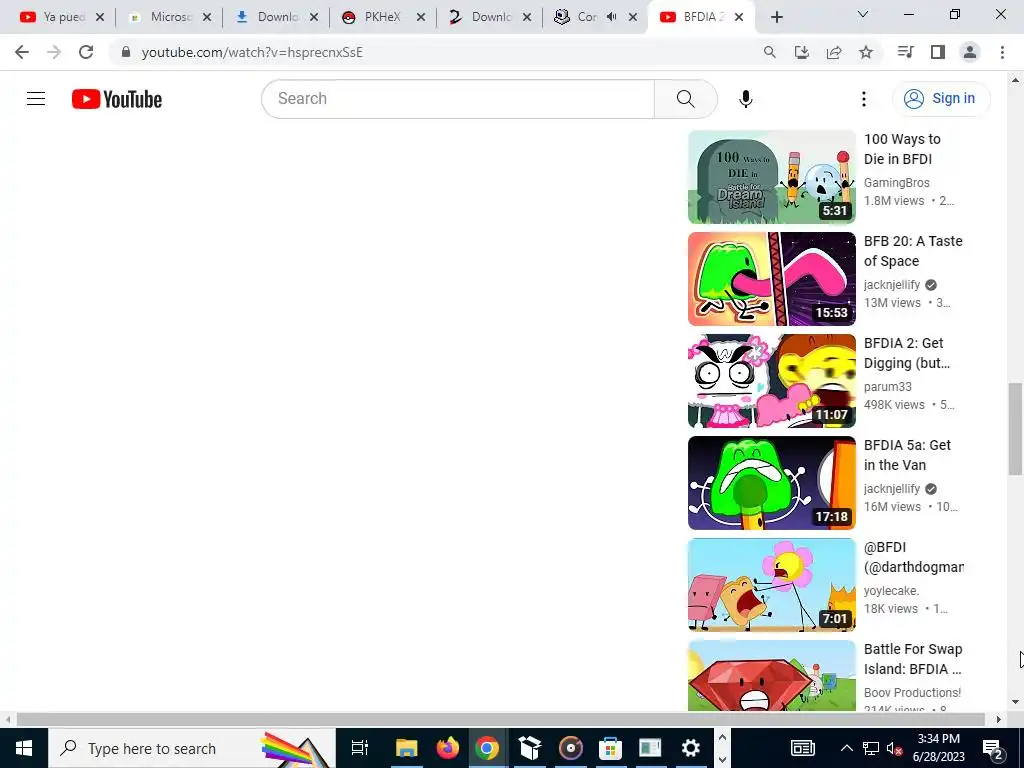Open YouTube settings three-dot menu
The image size is (1024, 768).
pyautogui.click(x=863, y=99)
